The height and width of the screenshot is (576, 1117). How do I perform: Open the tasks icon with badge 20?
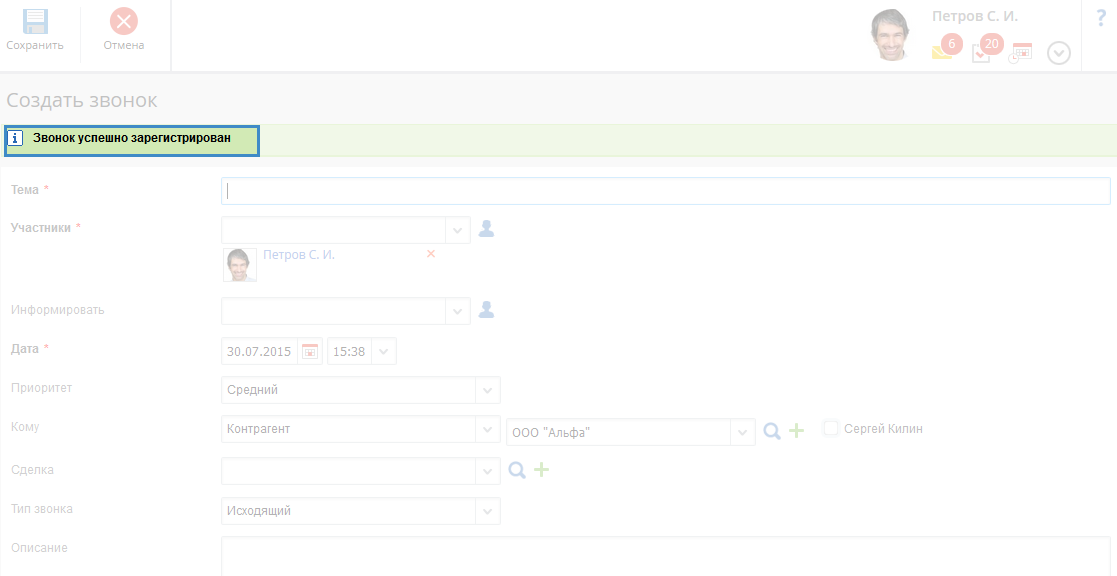pos(987,48)
